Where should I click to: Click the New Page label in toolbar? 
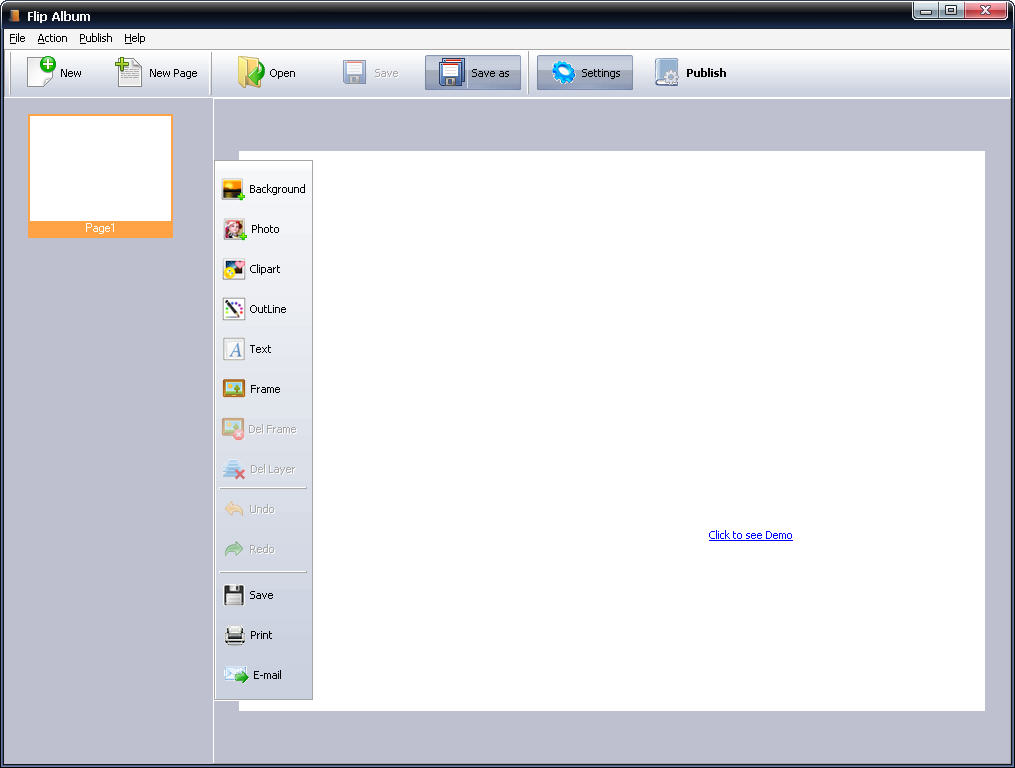(173, 73)
